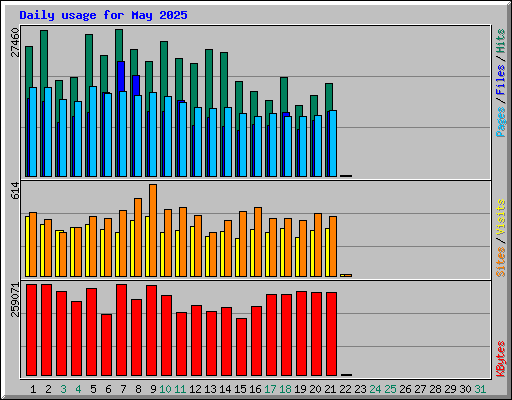The height and width of the screenshot is (400, 512).
Task: Click the orange Visits bar for day 8
Action: (138, 237)
